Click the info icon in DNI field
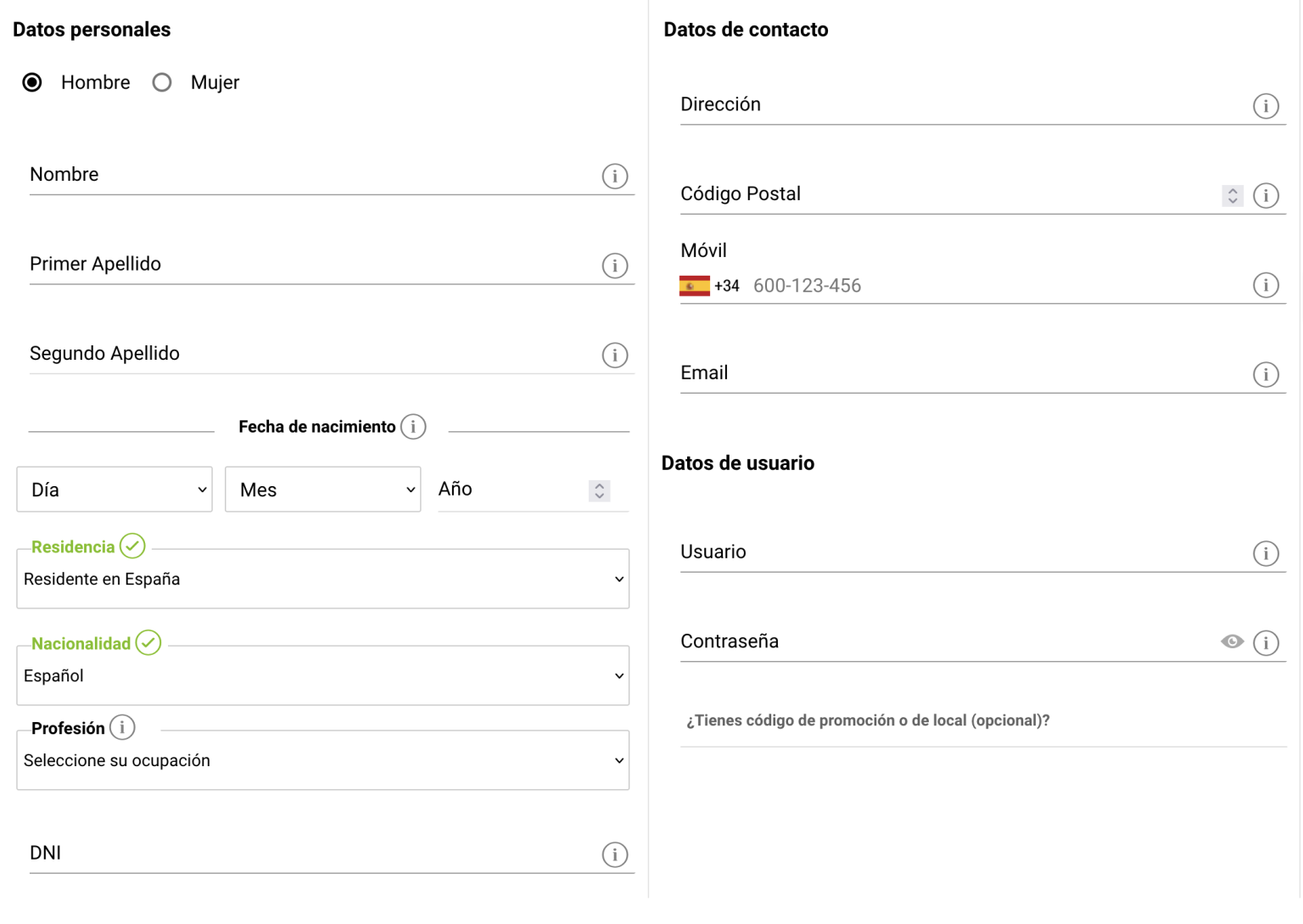The height and width of the screenshot is (924, 1303). (x=615, y=854)
